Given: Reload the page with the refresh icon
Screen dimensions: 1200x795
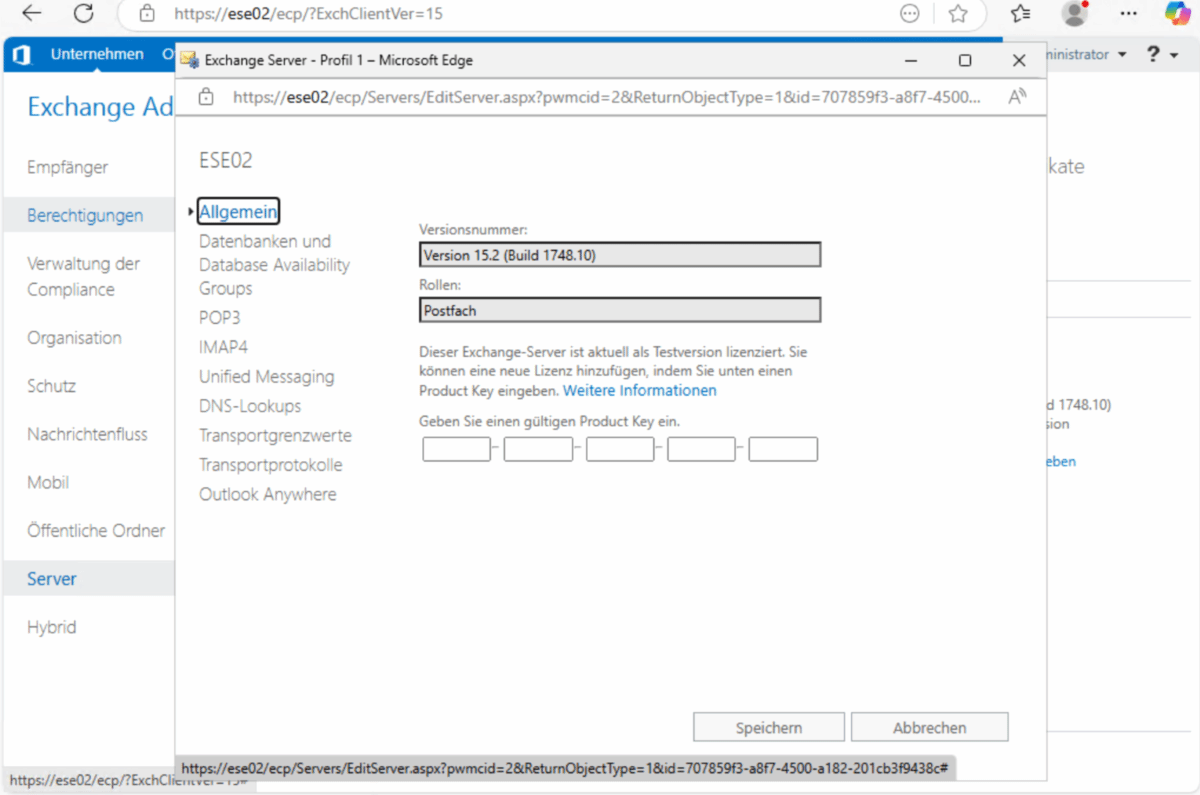Looking at the screenshot, I should (84, 14).
